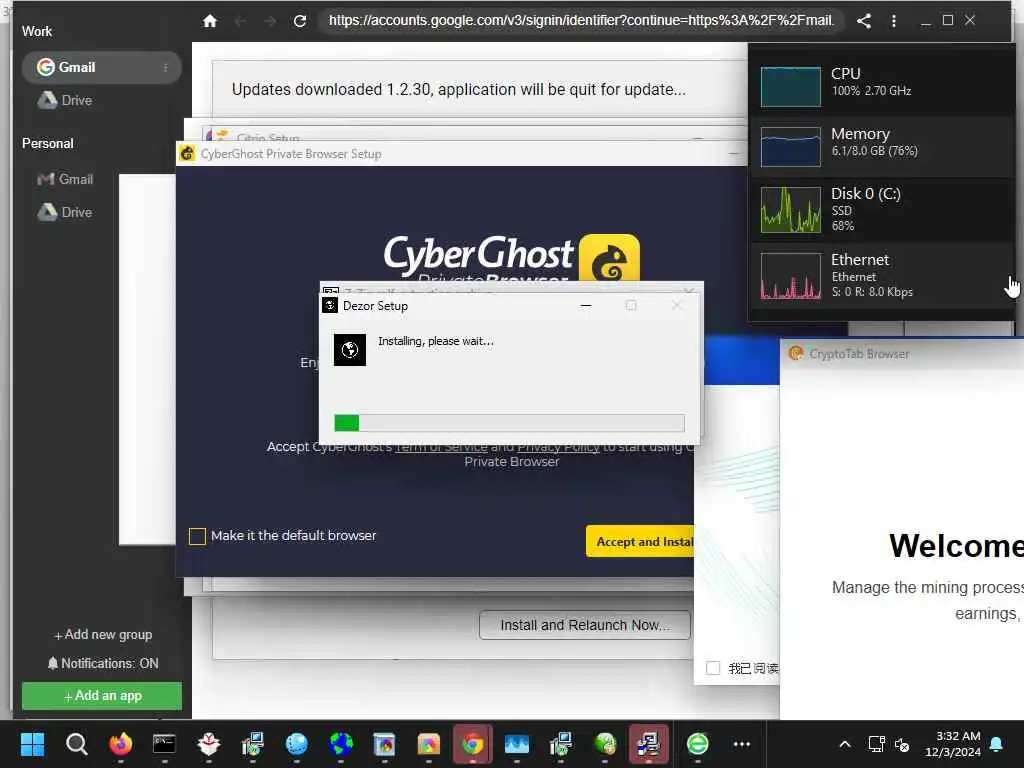This screenshot has width=1024, height=768.
Task: Open the blue Task Manager graph taskbar icon
Action: tap(517, 744)
